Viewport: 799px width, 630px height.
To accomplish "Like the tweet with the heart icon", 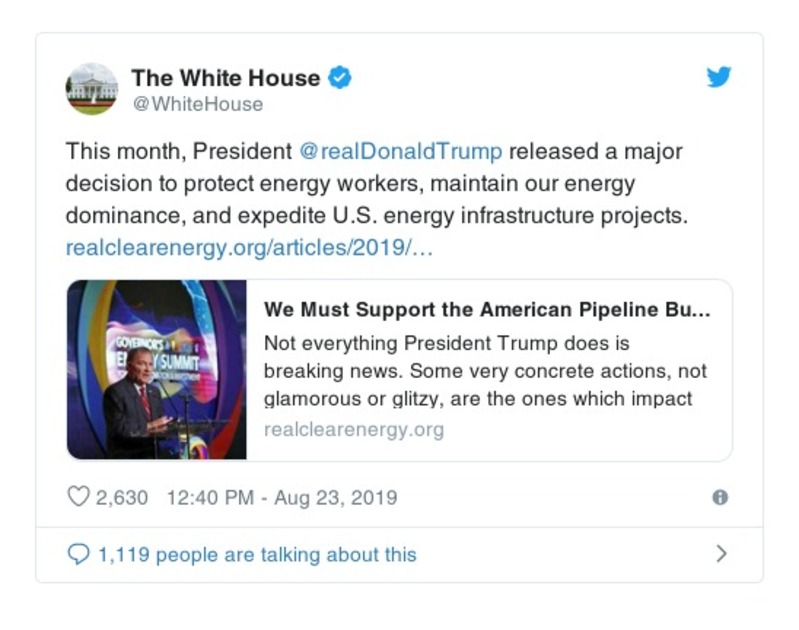I will [77, 497].
